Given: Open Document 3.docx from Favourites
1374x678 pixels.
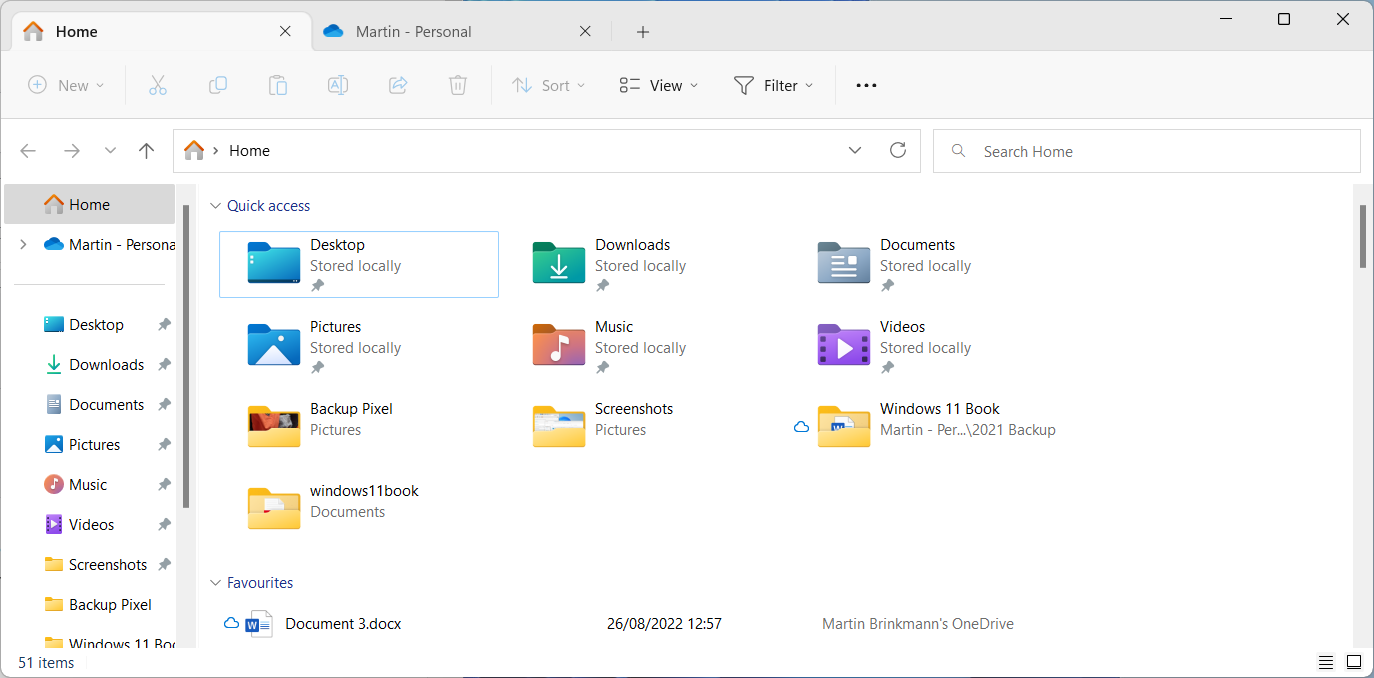Looking at the screenshot, I should (343, 623).
